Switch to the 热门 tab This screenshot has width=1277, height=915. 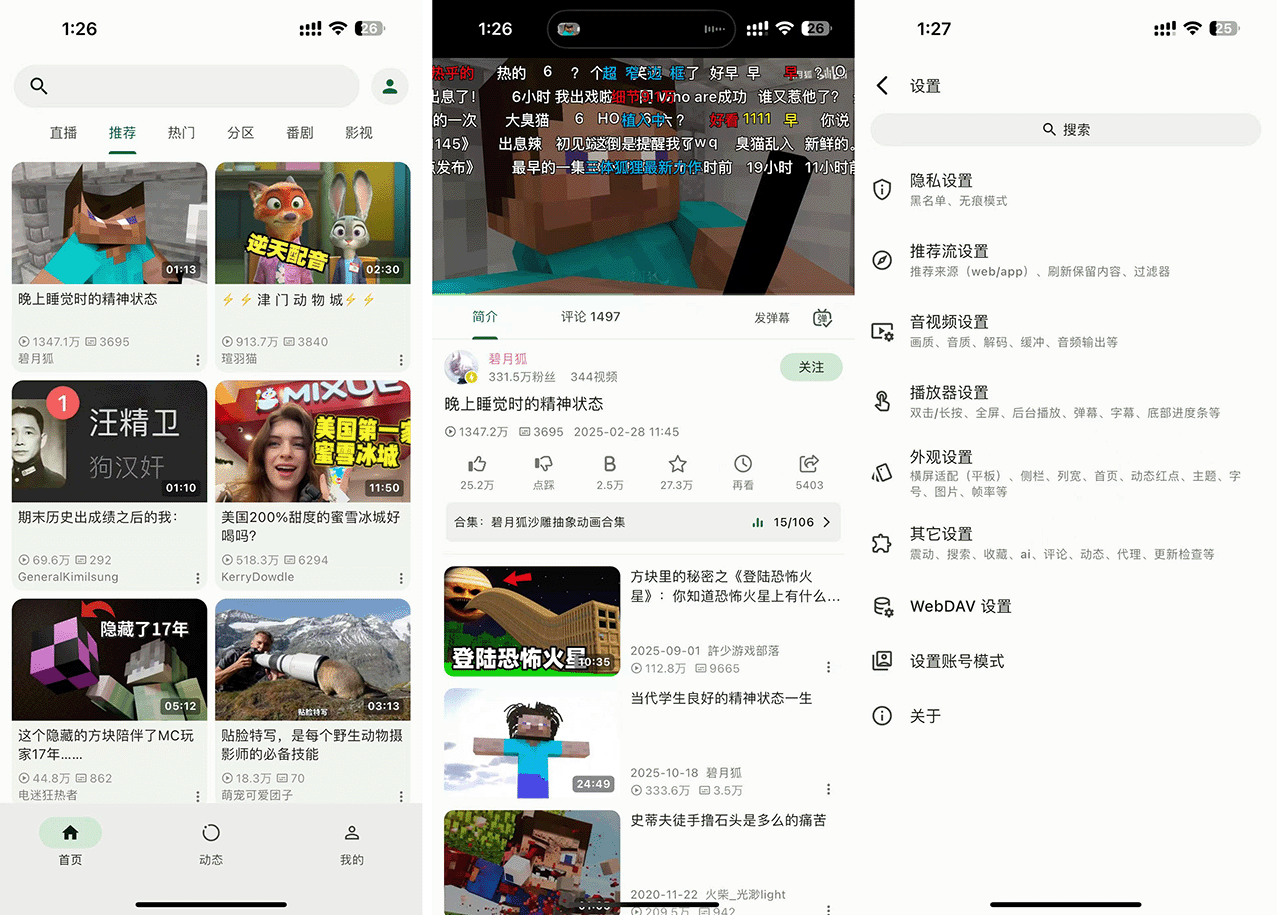click(x=181, y=132)
